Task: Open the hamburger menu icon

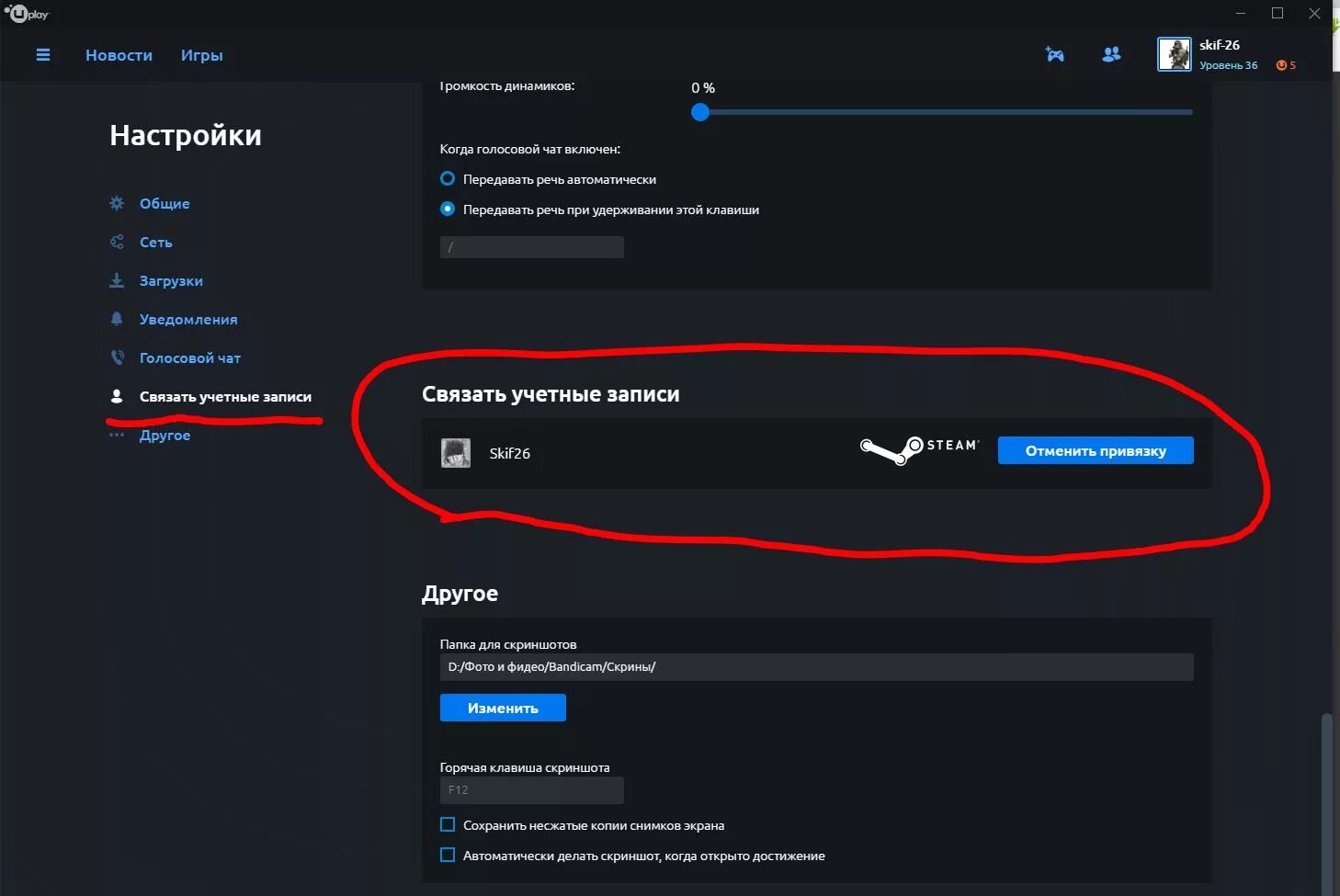Action: [x=42, y=55]
